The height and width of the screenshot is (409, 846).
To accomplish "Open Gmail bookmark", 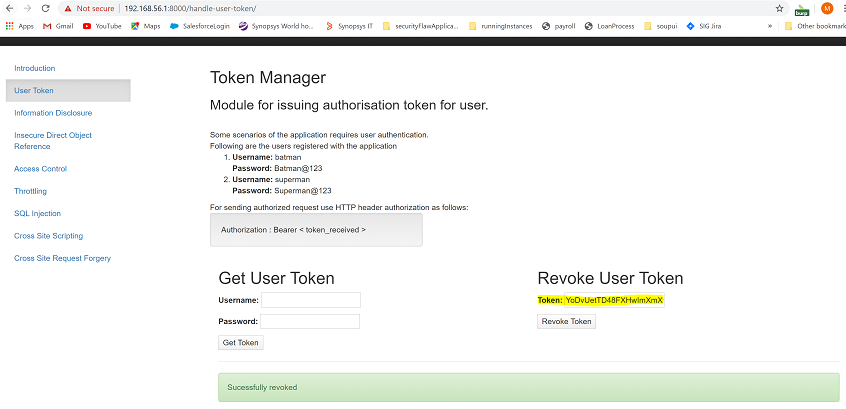I will [x=58, y=26].
